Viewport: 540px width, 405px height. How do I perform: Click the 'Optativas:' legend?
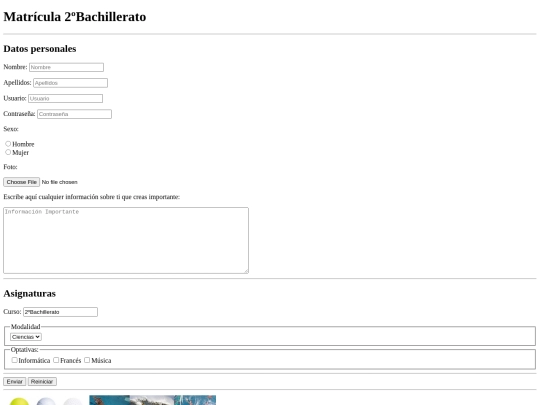click(24, 350)
